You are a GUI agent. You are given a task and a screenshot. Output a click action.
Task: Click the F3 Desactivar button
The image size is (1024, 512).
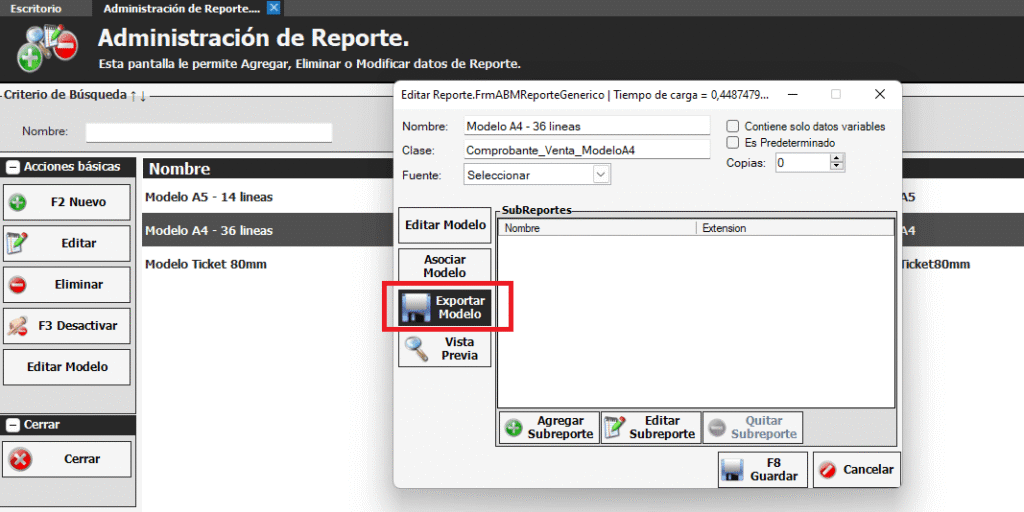pos(67,325)
